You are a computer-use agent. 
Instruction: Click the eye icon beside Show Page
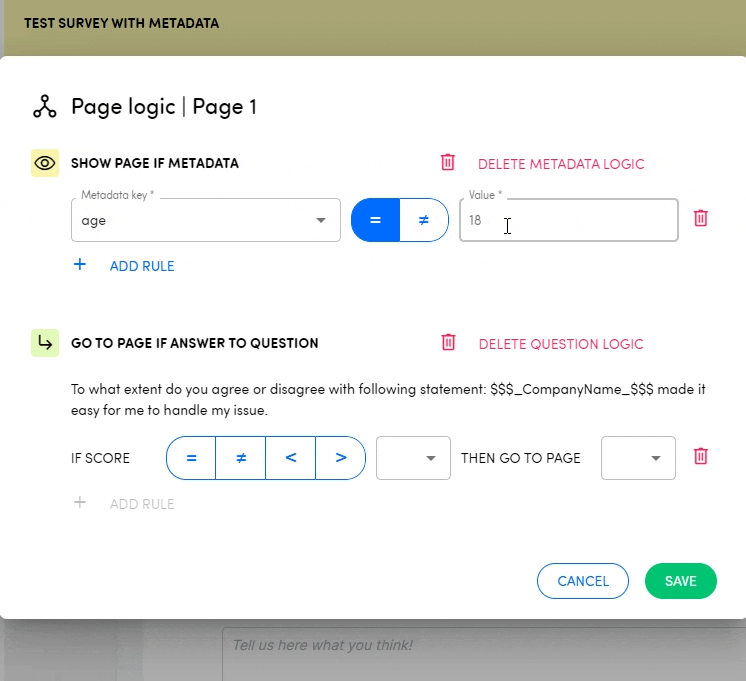(x=45, y=163)
